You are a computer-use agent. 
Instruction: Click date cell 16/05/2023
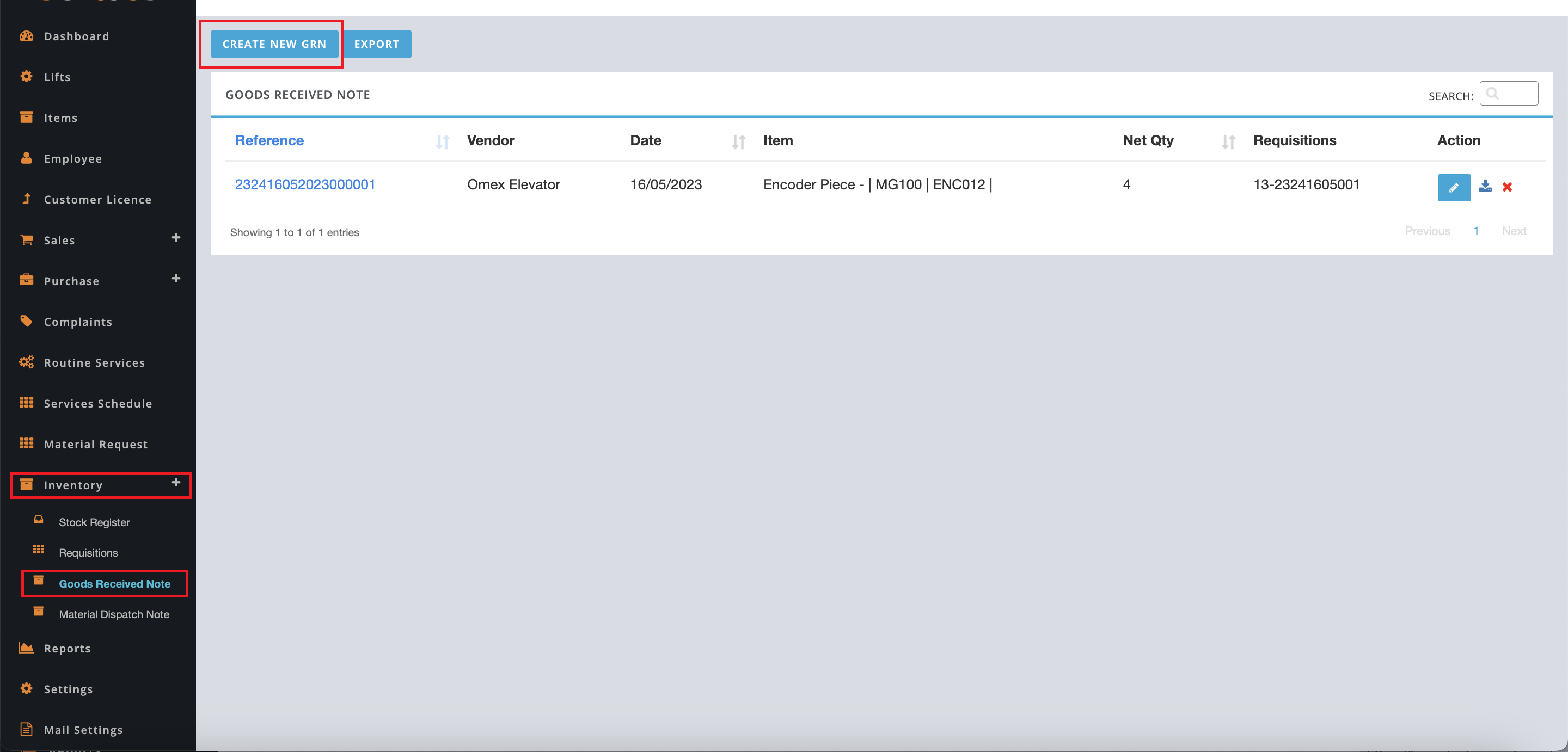[666, 184]
